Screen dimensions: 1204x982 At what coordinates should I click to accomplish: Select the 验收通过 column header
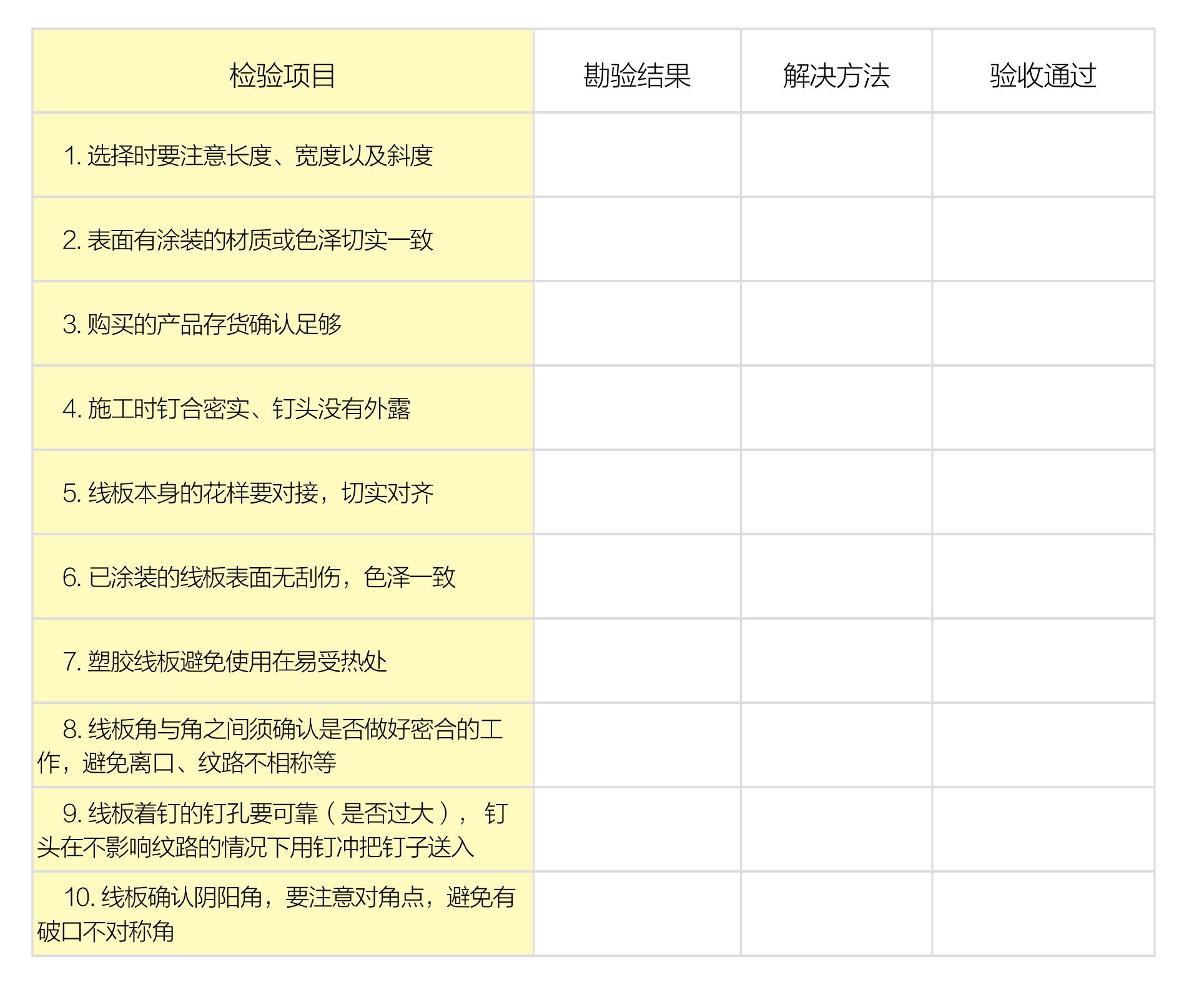click(1043, 71)
